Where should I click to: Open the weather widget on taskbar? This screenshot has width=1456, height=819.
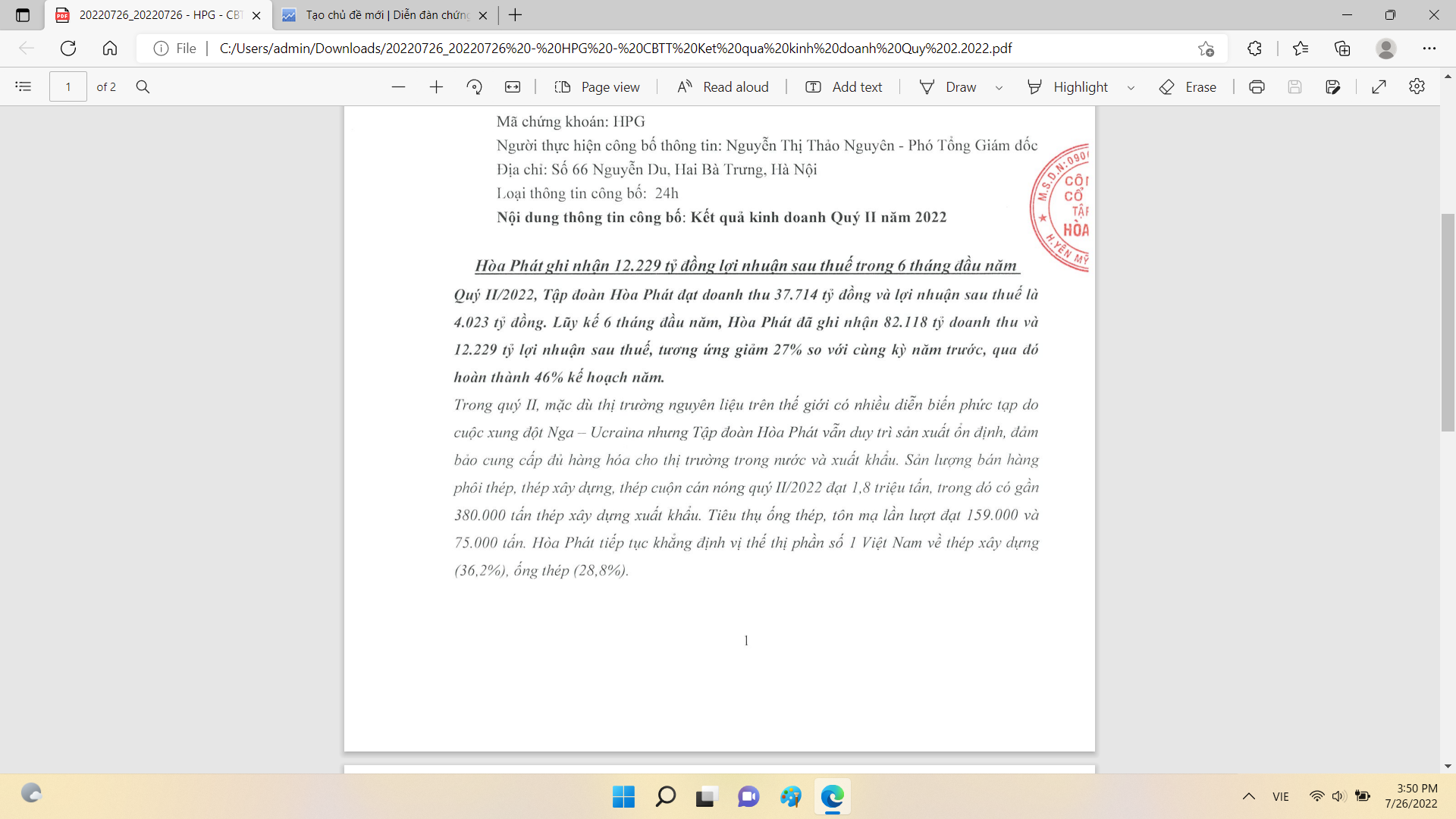coord(31,794)
